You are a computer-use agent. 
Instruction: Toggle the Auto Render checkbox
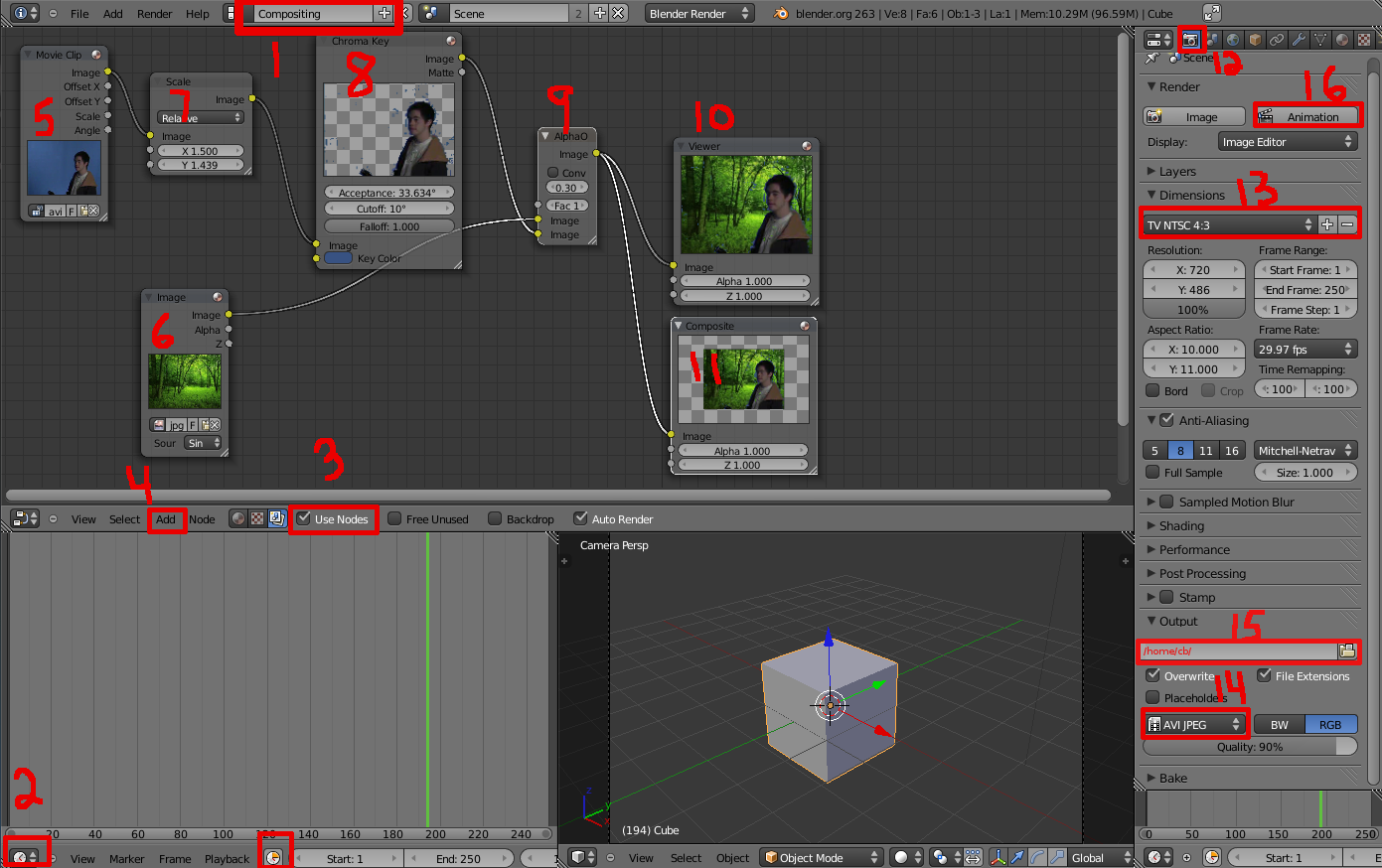pos(580,518)
